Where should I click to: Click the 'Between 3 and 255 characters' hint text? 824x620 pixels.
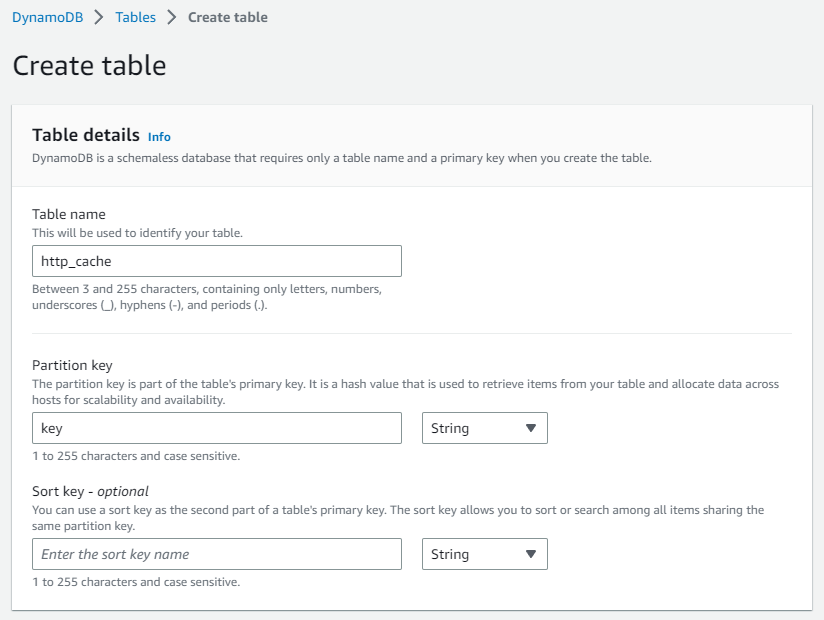tap(207, 297)
